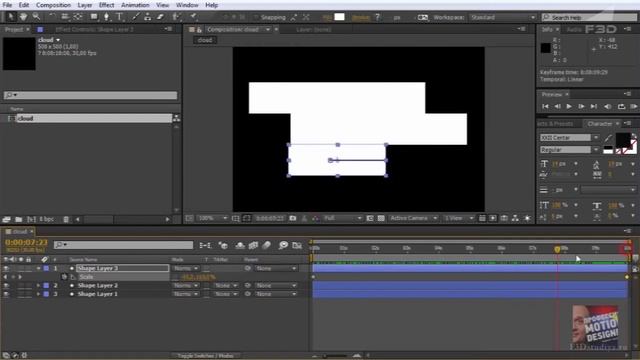Take a snapshot with the viewer camera icon

[x=293, y=218]
